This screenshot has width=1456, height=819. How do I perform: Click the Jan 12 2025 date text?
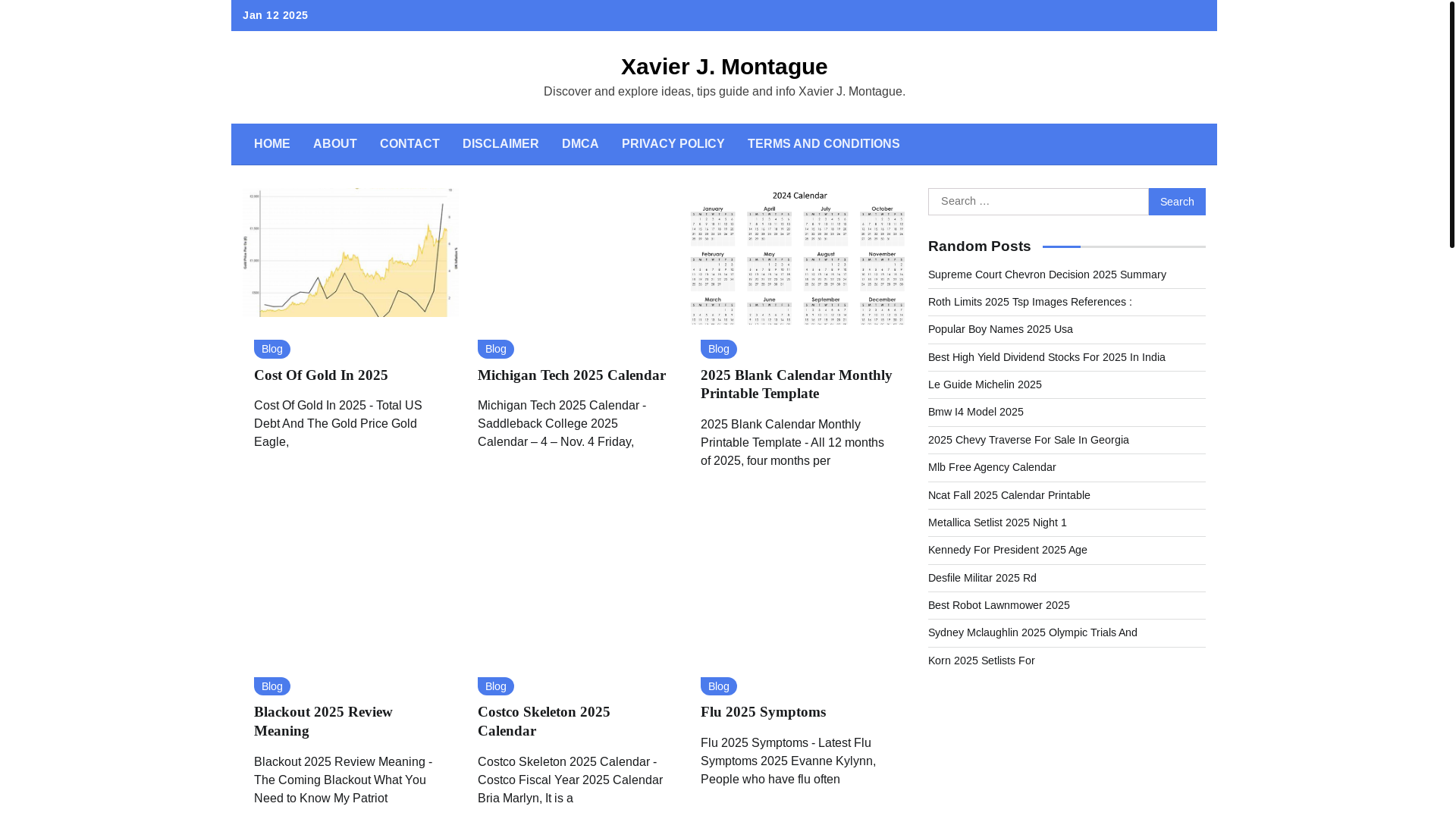(275, 15)
